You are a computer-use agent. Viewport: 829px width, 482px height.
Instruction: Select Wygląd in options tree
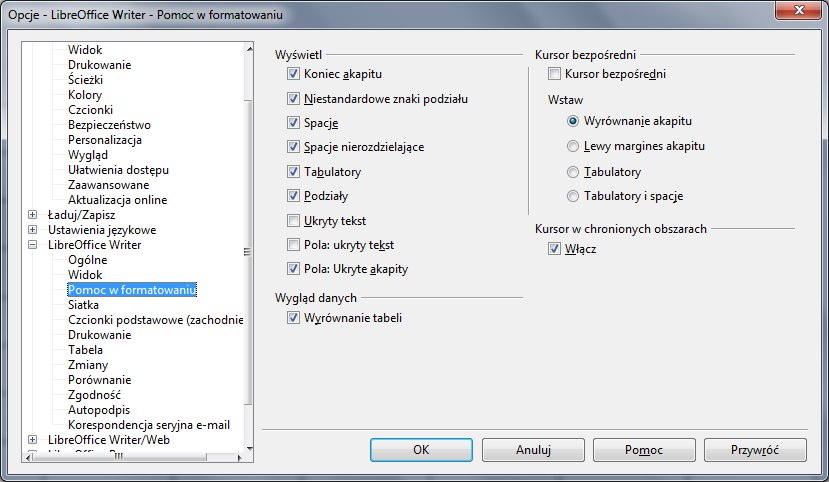88,155
